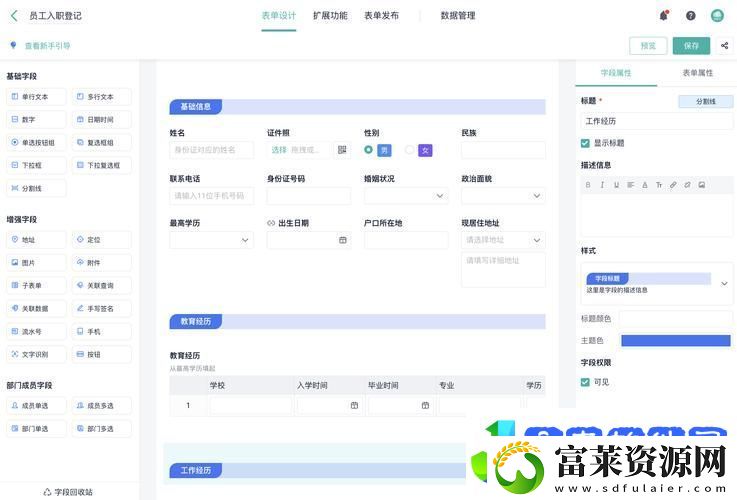The image size is (737, 500).
Task: Switch to the 数据管理 tab
Action: coord(458,16)
